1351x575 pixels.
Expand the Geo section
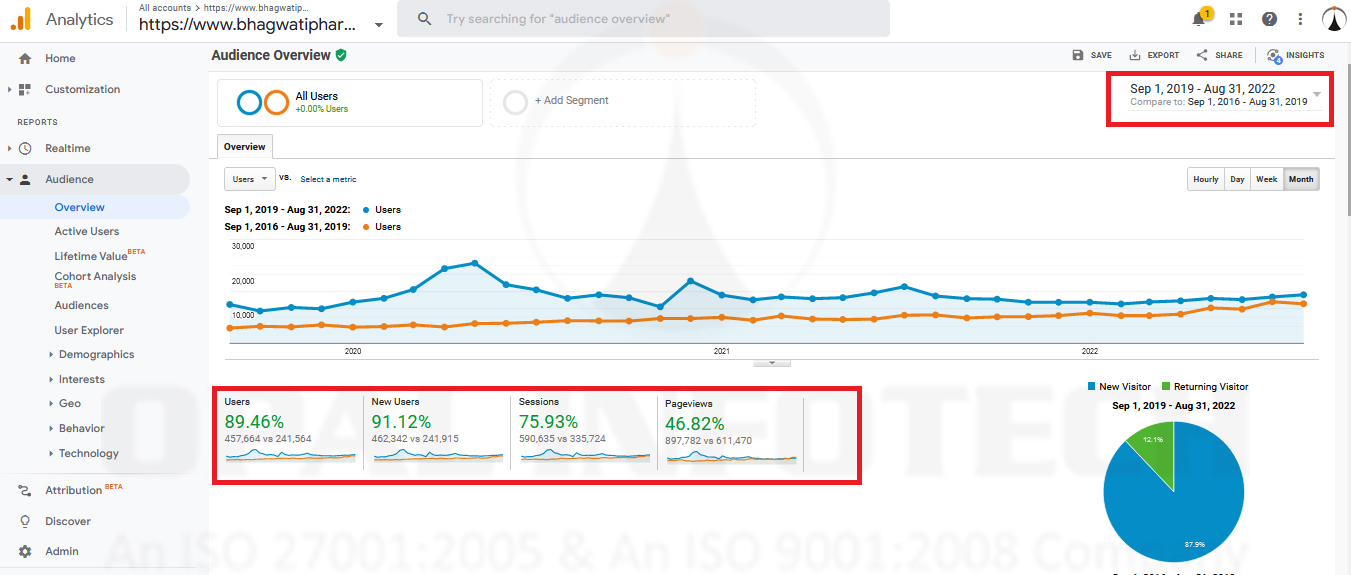pyautogui.click(x=51, y=403)
